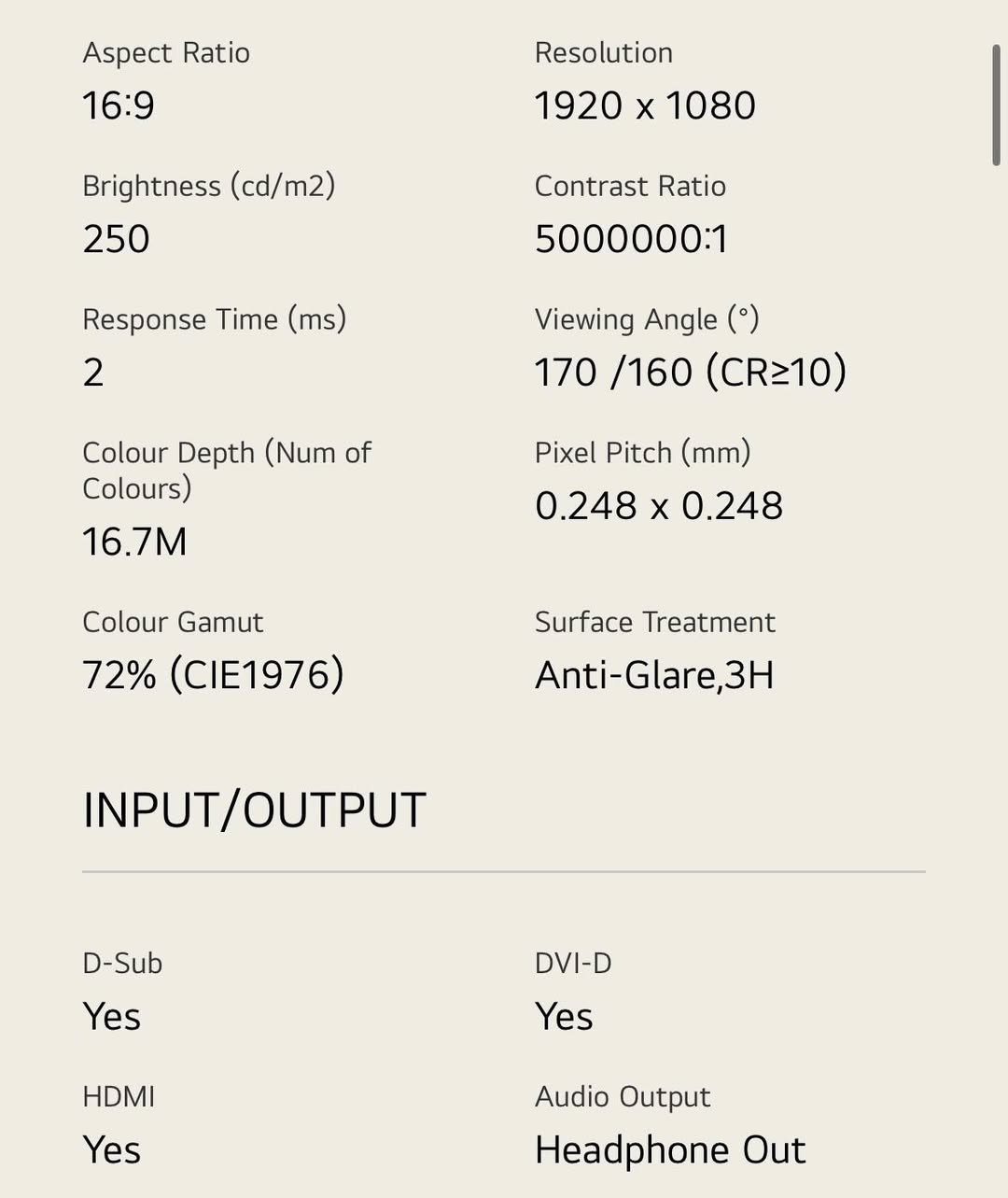Click the Anti-Glare,3H surface treatment value
The image size is (1008, 1198).
coord(654,675)
